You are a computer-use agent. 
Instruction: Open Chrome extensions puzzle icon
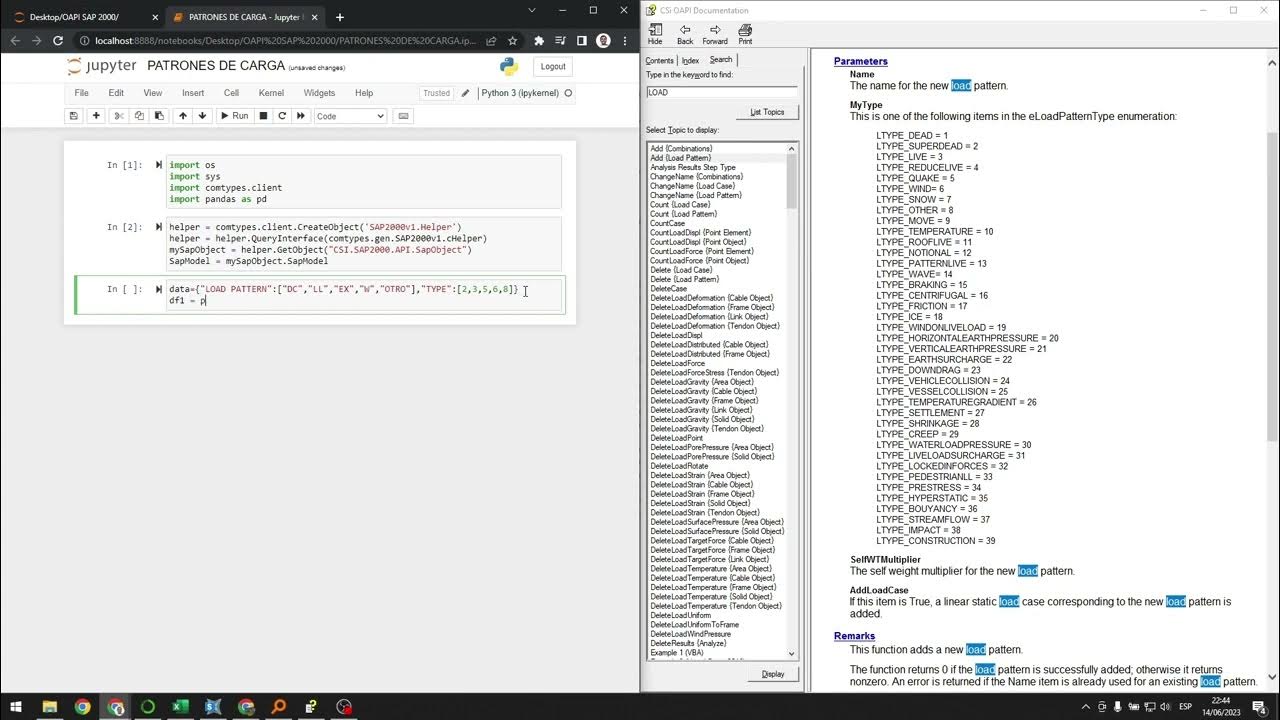pyautogui.click(x=539, y=41)
